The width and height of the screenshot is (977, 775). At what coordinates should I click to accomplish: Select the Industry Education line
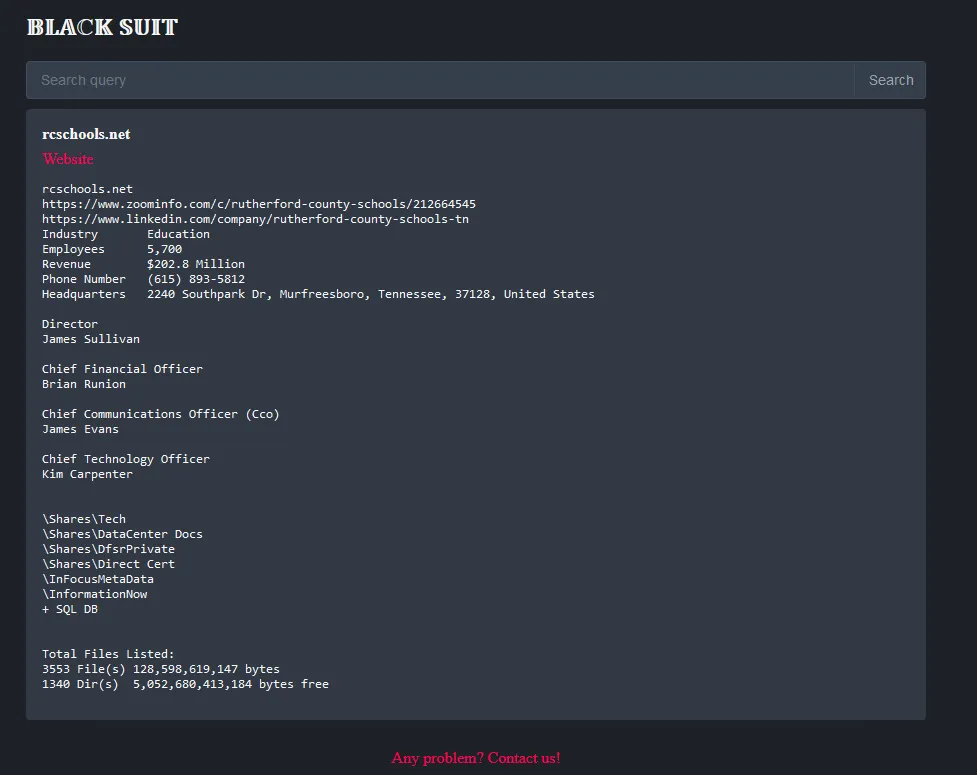pos(126,234)
